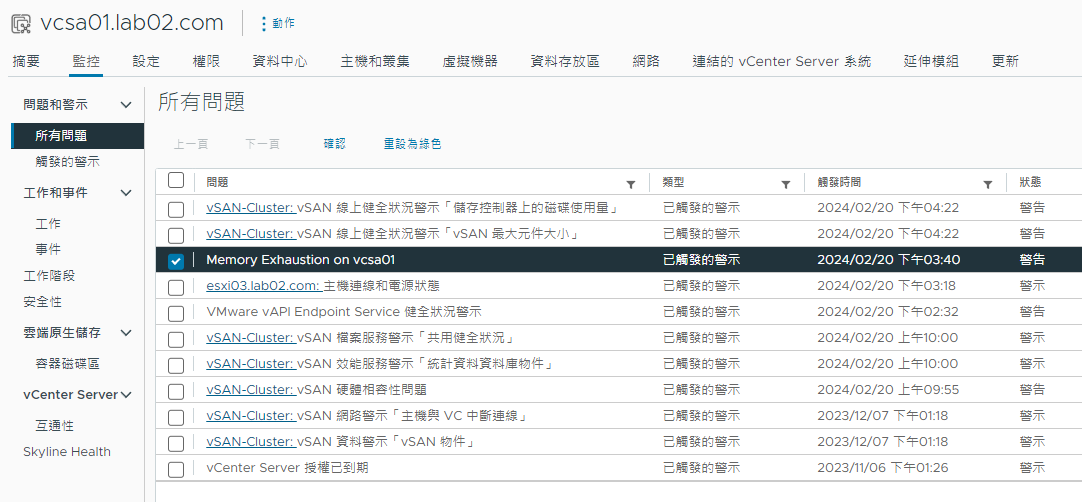The width and height of the screenshot is (1082, 502).
Task: Click 已觸發的警示 in the 授權已到期 row
Action: click(x=701, y=468)
